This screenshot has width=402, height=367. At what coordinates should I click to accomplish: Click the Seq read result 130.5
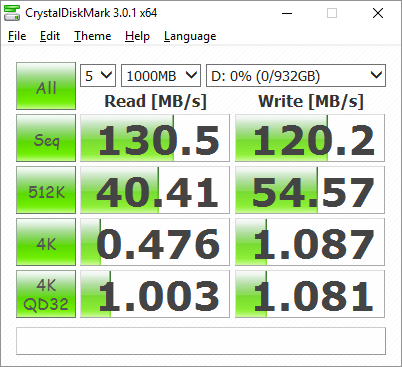(155, 138)
